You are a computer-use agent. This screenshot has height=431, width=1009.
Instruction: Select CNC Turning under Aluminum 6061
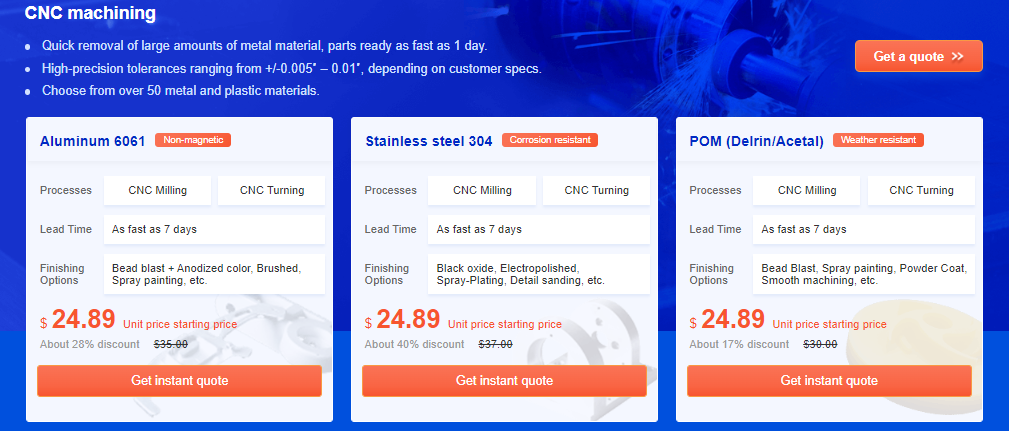(272, 190)
